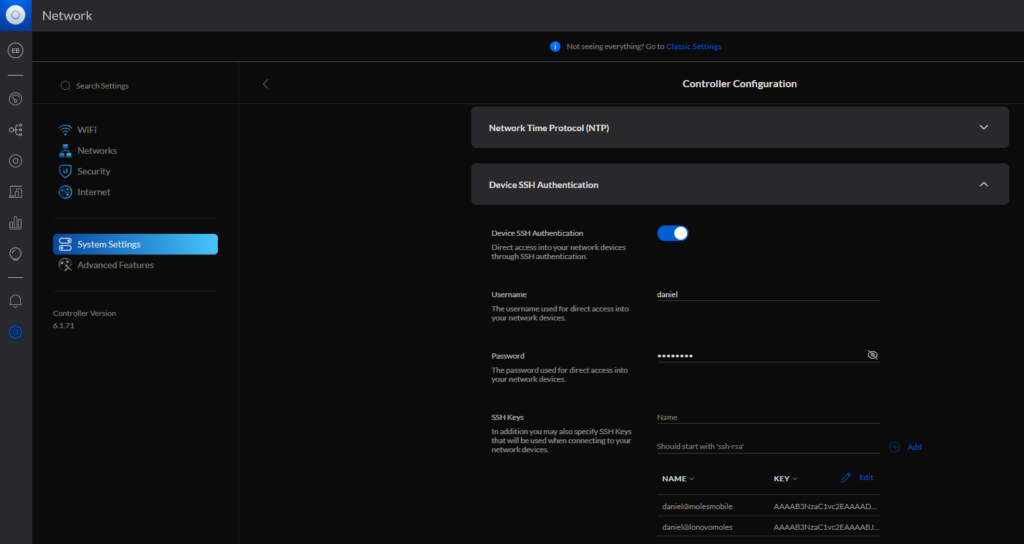Select WiFi in settings menu
The image size is (1024, 544).
click(x=87, y=130)
